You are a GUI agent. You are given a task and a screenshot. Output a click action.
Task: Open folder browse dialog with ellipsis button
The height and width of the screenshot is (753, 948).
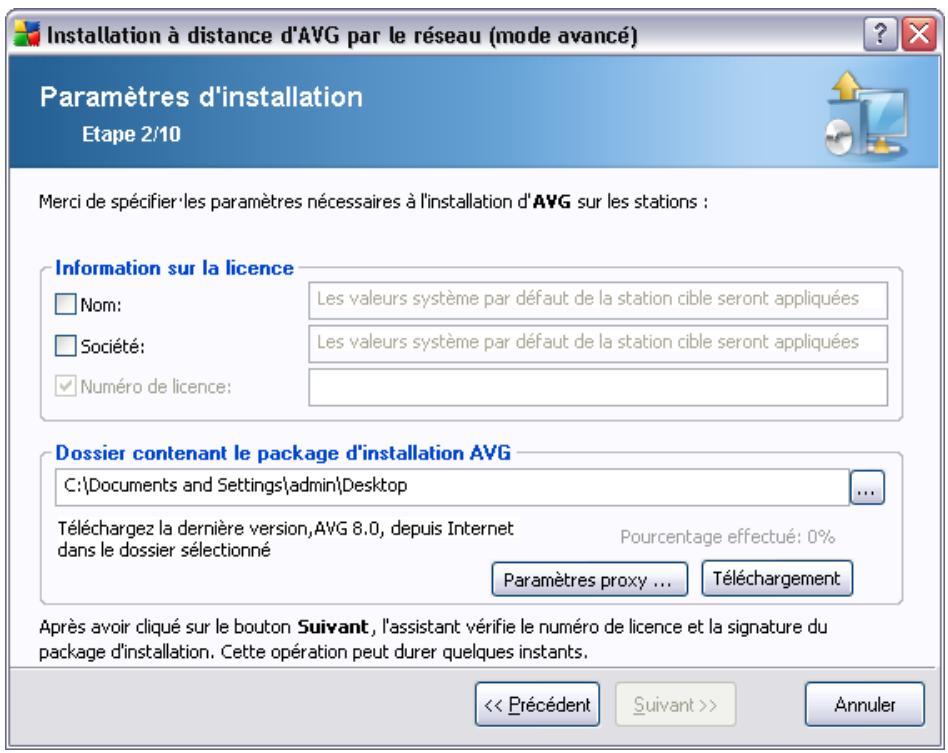coord(867,487)
